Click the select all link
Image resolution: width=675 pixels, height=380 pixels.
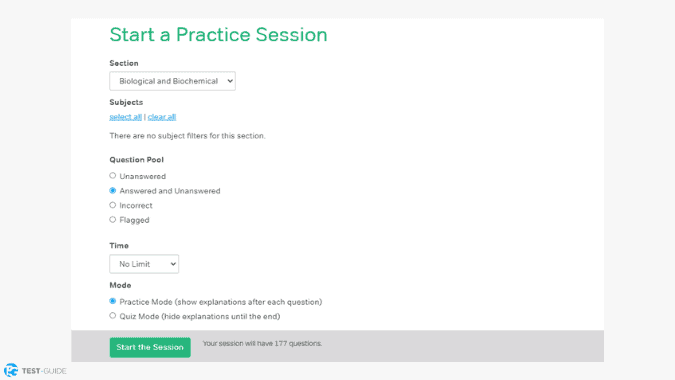(x=125, y=117)
